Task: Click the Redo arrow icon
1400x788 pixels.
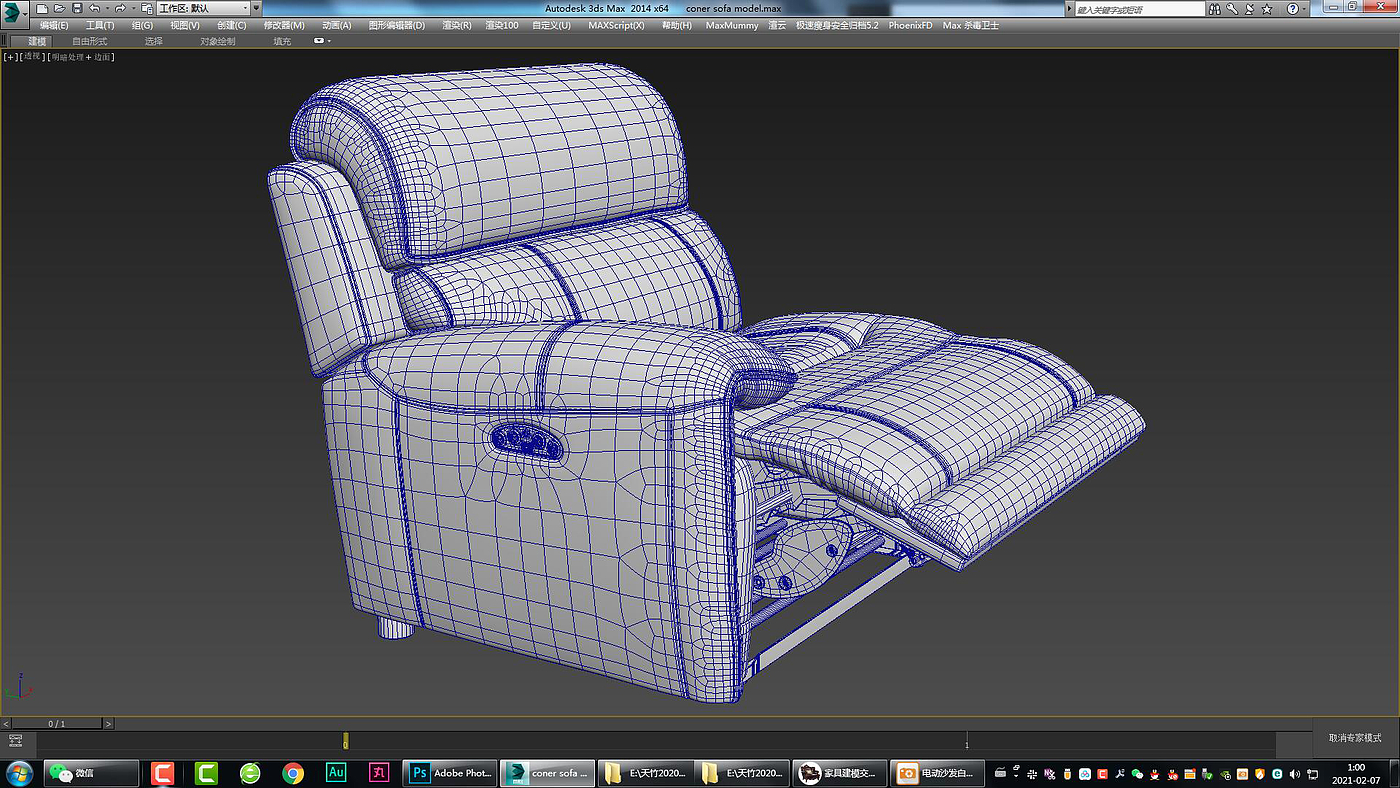Action: pyautogui.click(x=120, y=9)
